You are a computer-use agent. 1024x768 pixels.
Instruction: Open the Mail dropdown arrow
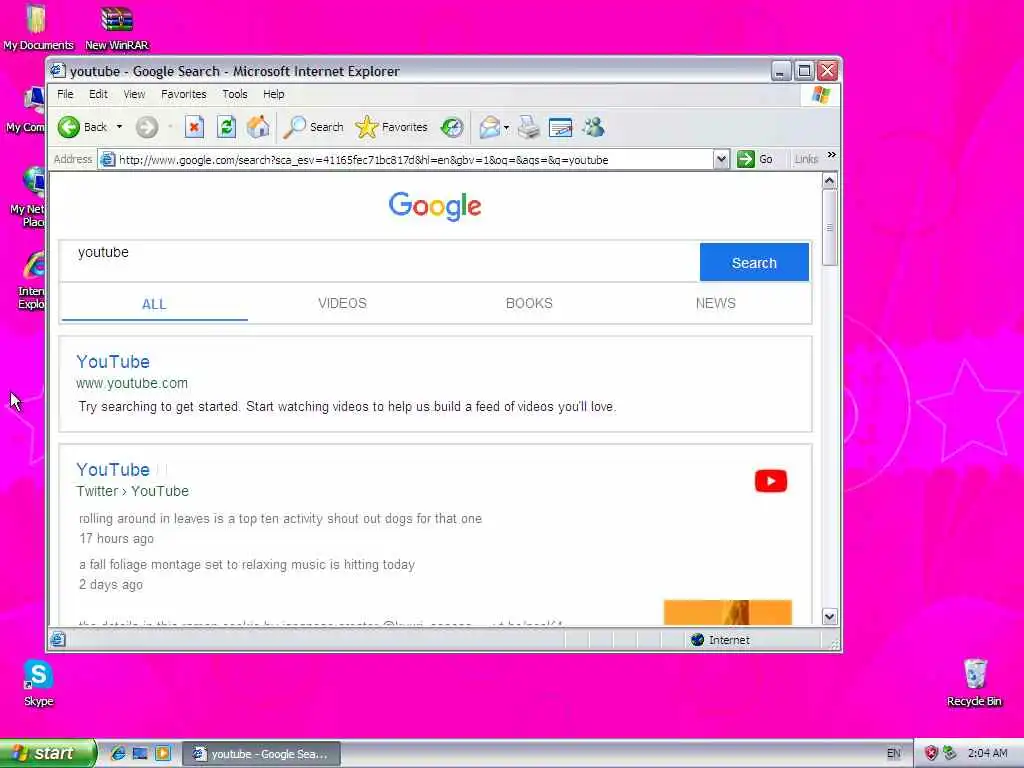(x=506, y=127)
